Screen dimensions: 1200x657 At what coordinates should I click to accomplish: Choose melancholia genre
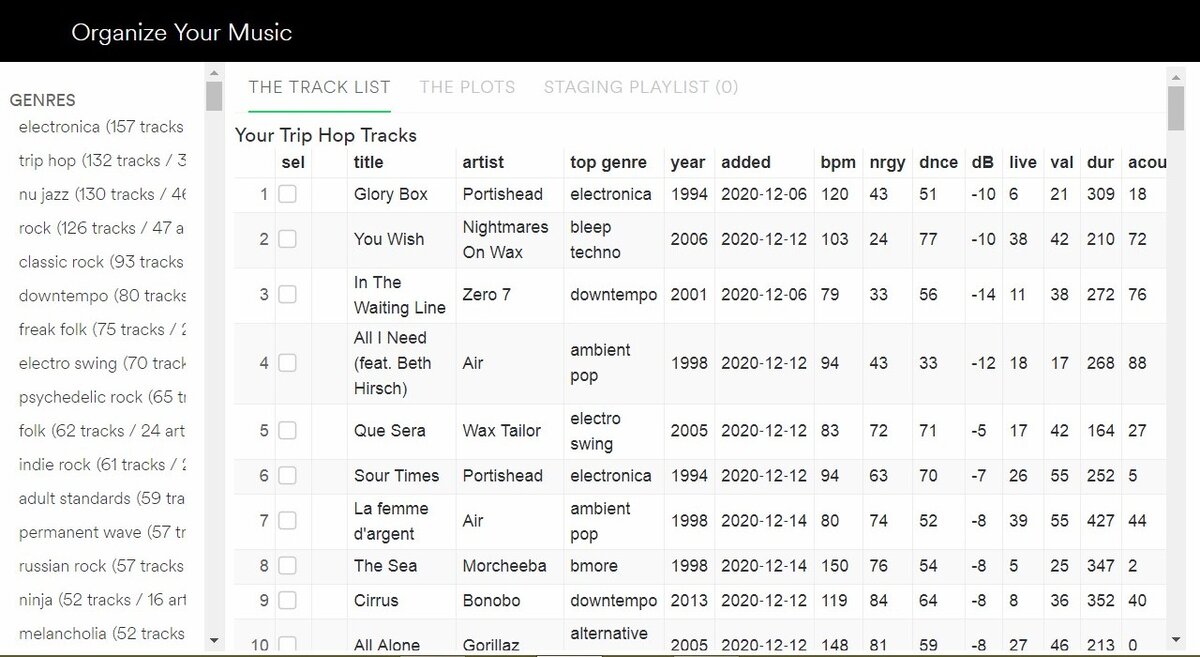102,633
